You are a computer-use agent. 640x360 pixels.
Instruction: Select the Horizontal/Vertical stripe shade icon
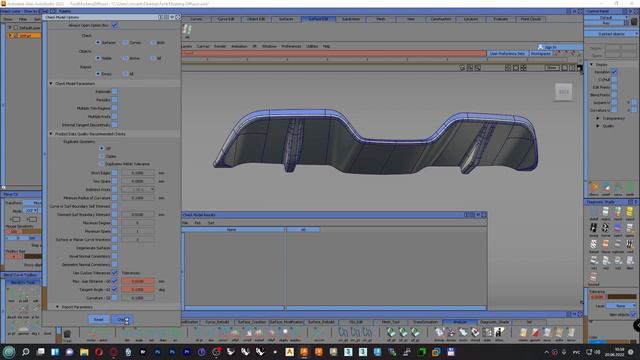click(x=606, y=229)
